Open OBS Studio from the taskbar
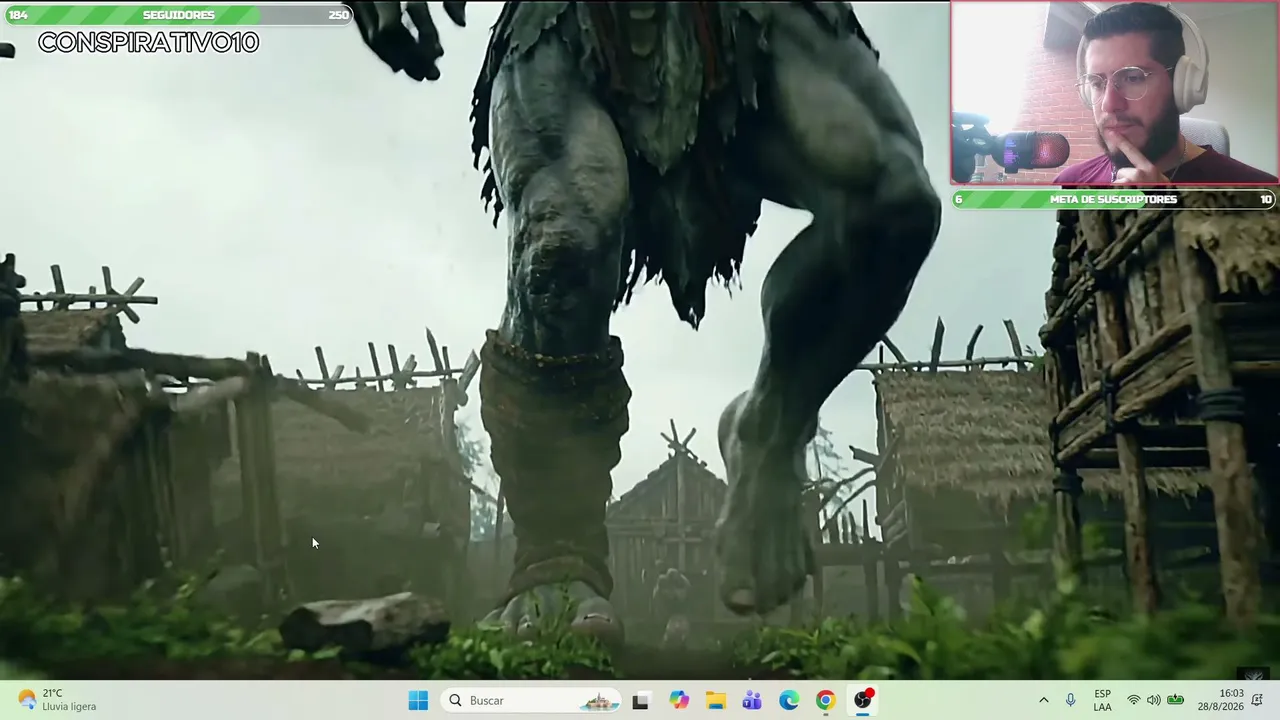The height and width of the screenshot is (720, 1280). point(862,700)
